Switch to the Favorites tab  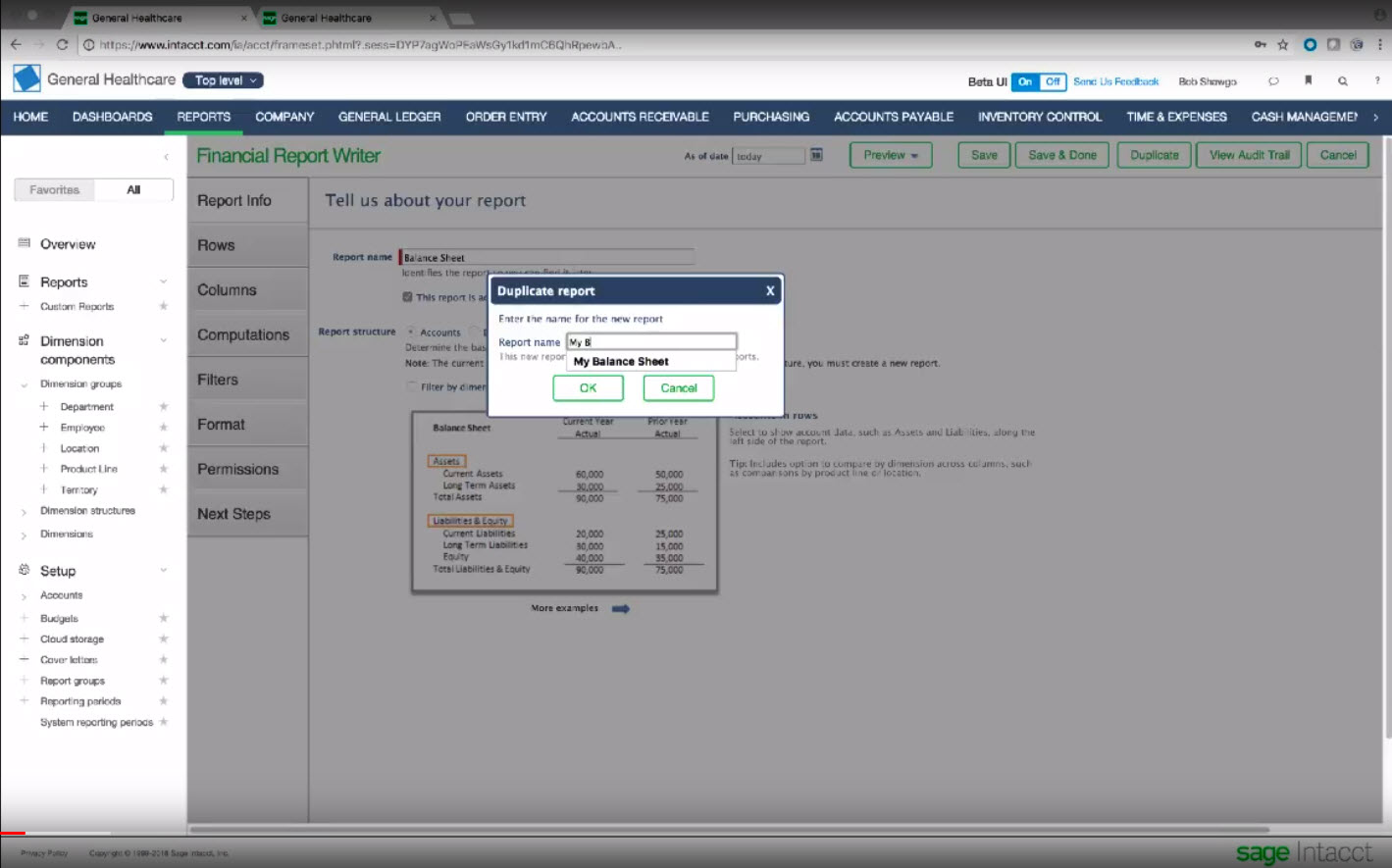pyautogui.click(x=53, y=189)
